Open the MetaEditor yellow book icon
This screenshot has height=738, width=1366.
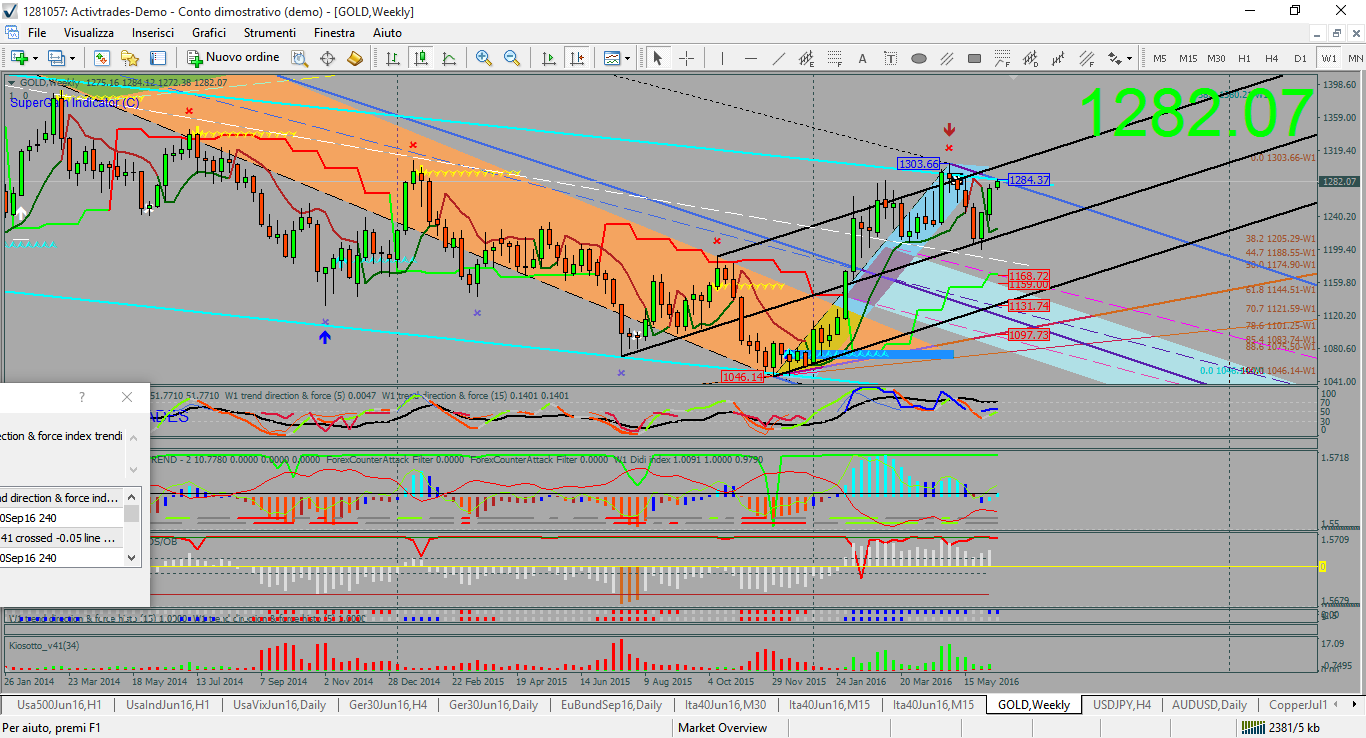click(355, 58)
